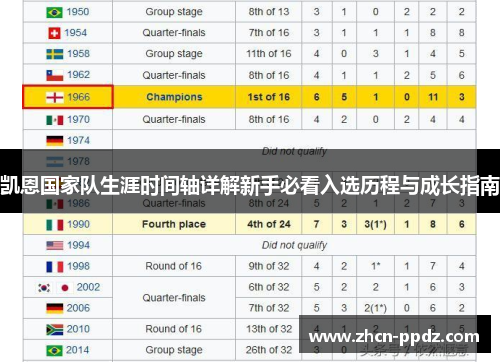Image resolution: width=500 pixels, height=362 pixels.
Task: Select the "3(1*)" draws cell in 1990 row
Action: (375, 224)
